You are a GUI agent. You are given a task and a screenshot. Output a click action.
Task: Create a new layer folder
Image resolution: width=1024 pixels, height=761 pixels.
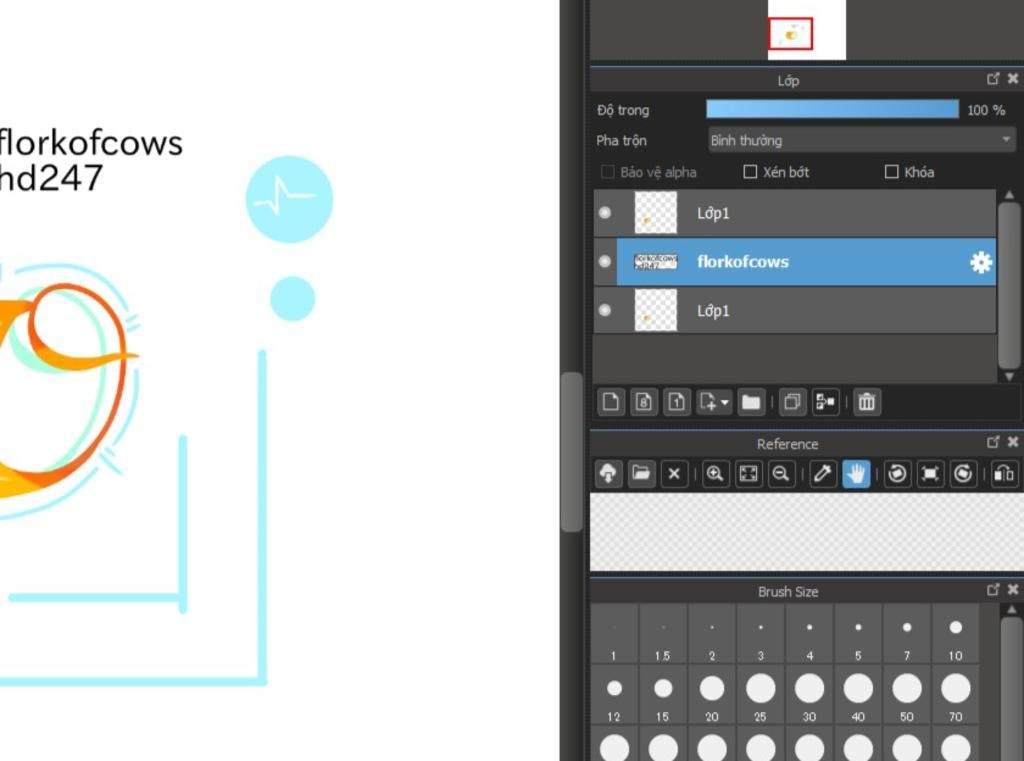751,402
